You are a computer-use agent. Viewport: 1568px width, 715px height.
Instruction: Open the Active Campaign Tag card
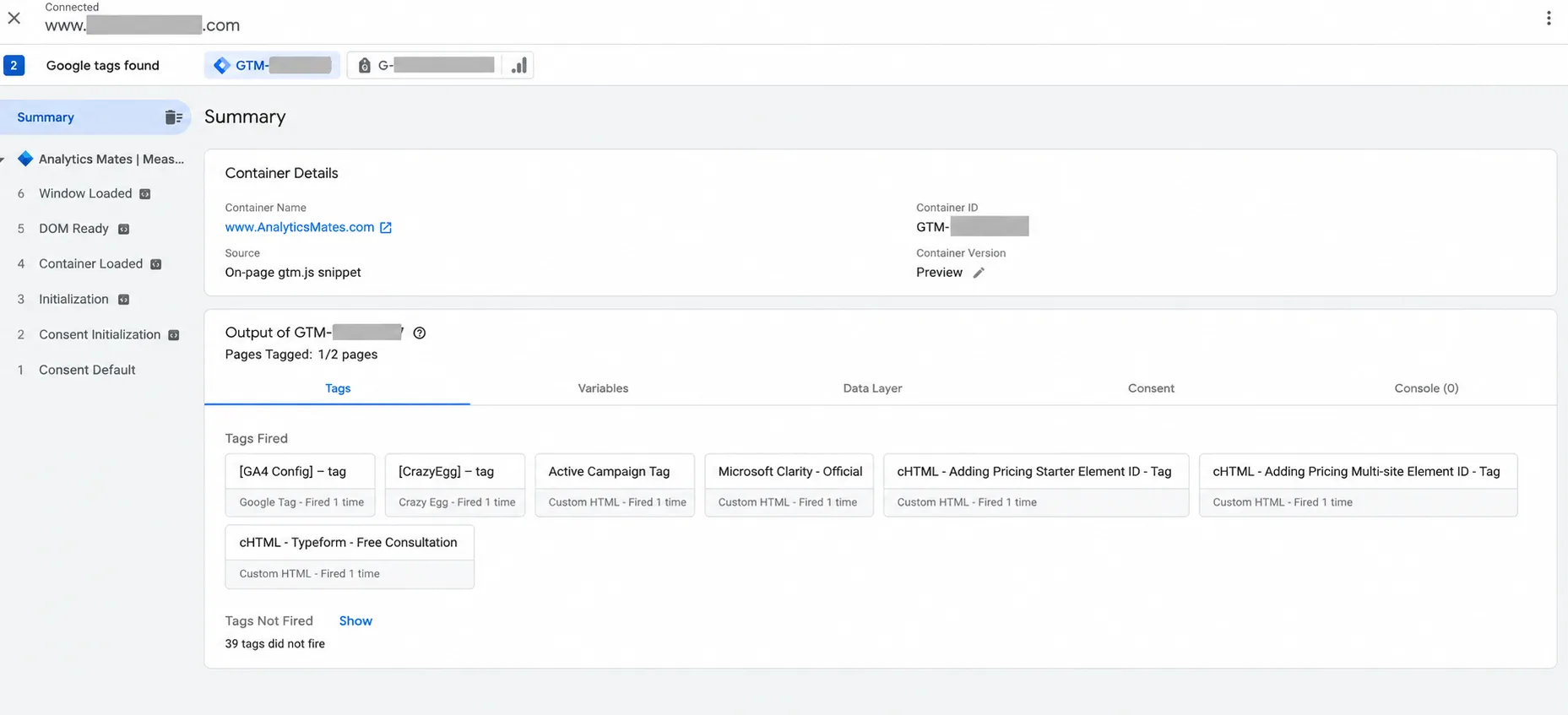615,485
